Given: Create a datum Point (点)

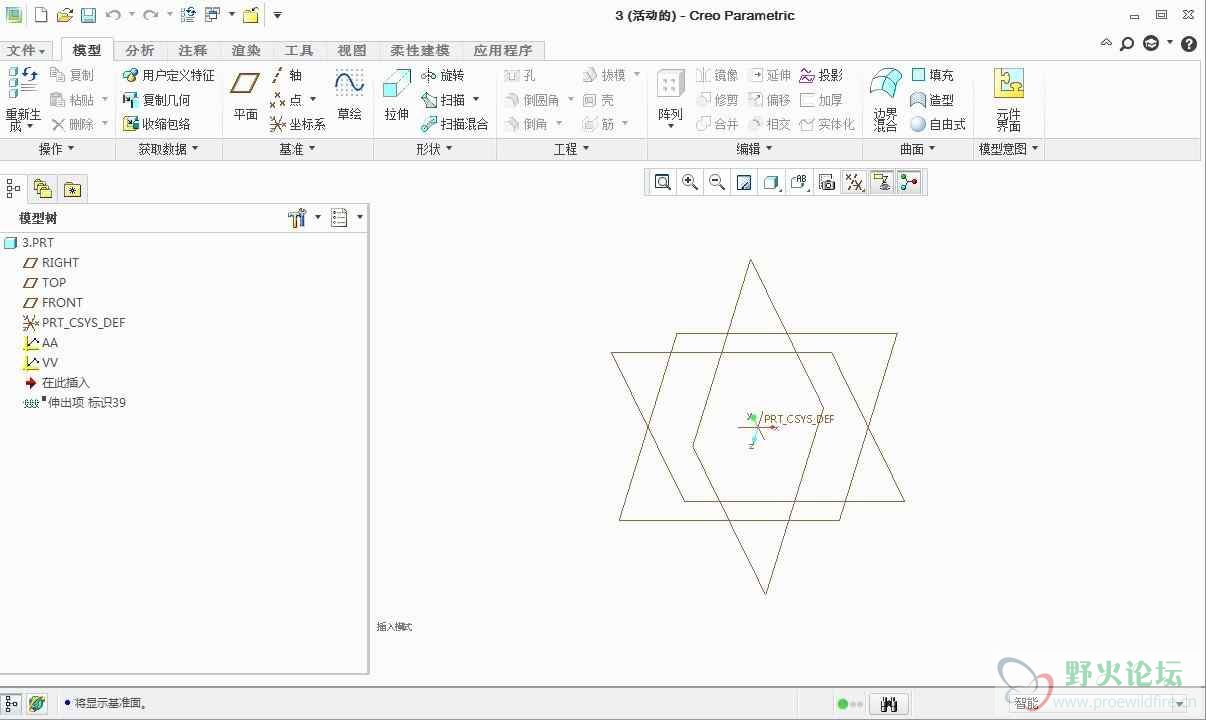Looking at the screenshot, I should [287, 100].
